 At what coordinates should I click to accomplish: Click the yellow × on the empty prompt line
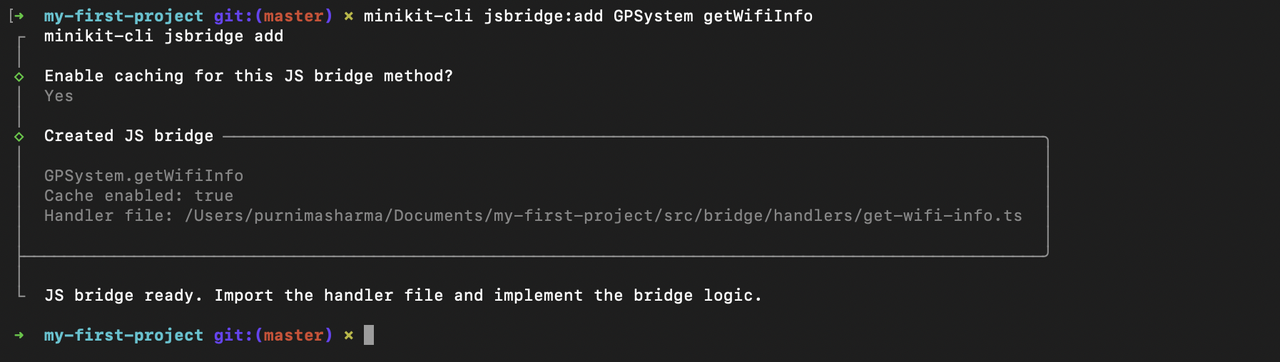[x=348, y=335]
